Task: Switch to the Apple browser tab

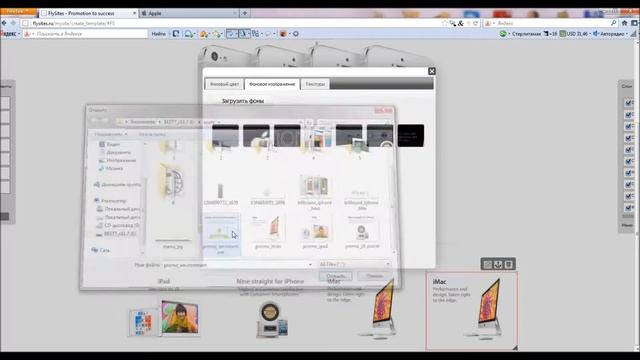Action: [x=189, y=13]
